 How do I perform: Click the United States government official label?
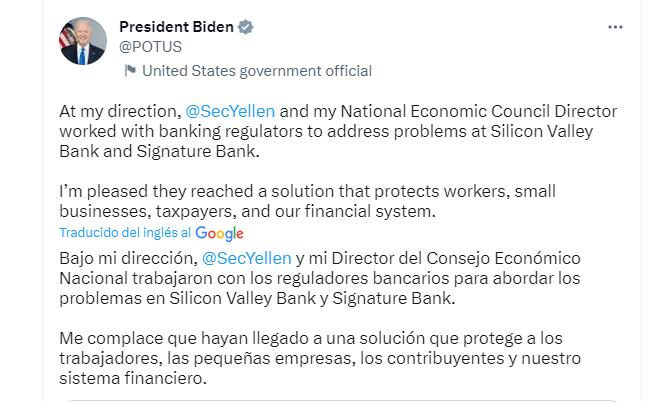[257, 71]
